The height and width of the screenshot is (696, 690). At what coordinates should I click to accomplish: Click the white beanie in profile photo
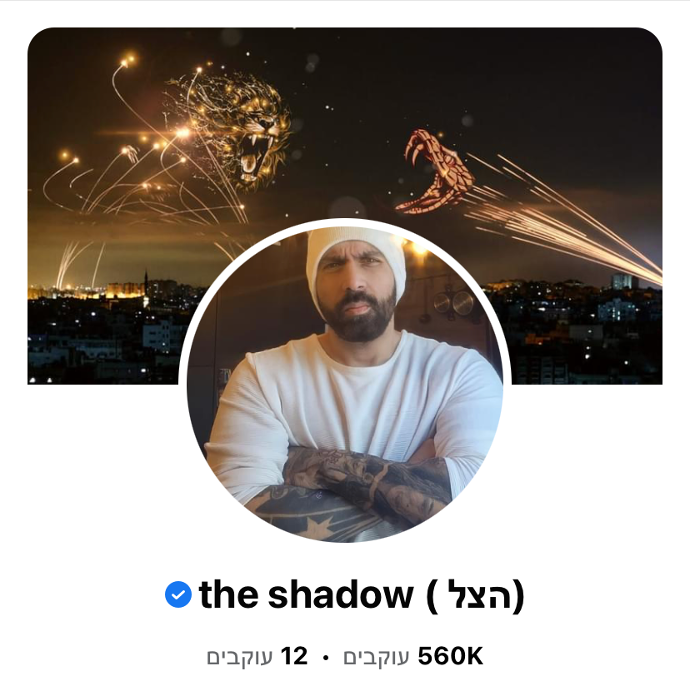point(356,257)
